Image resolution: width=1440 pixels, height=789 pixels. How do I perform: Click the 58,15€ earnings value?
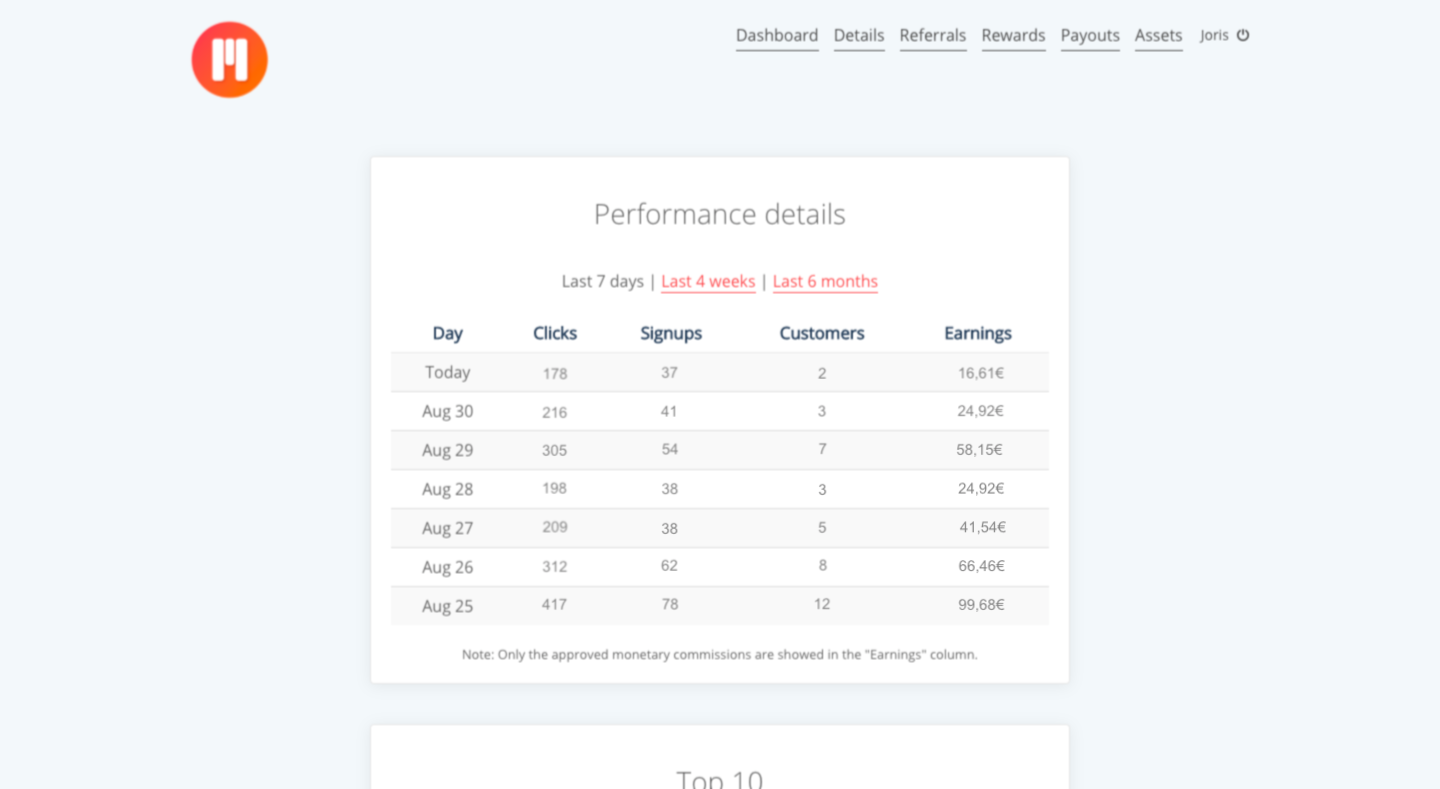click(x=980, y=450)
